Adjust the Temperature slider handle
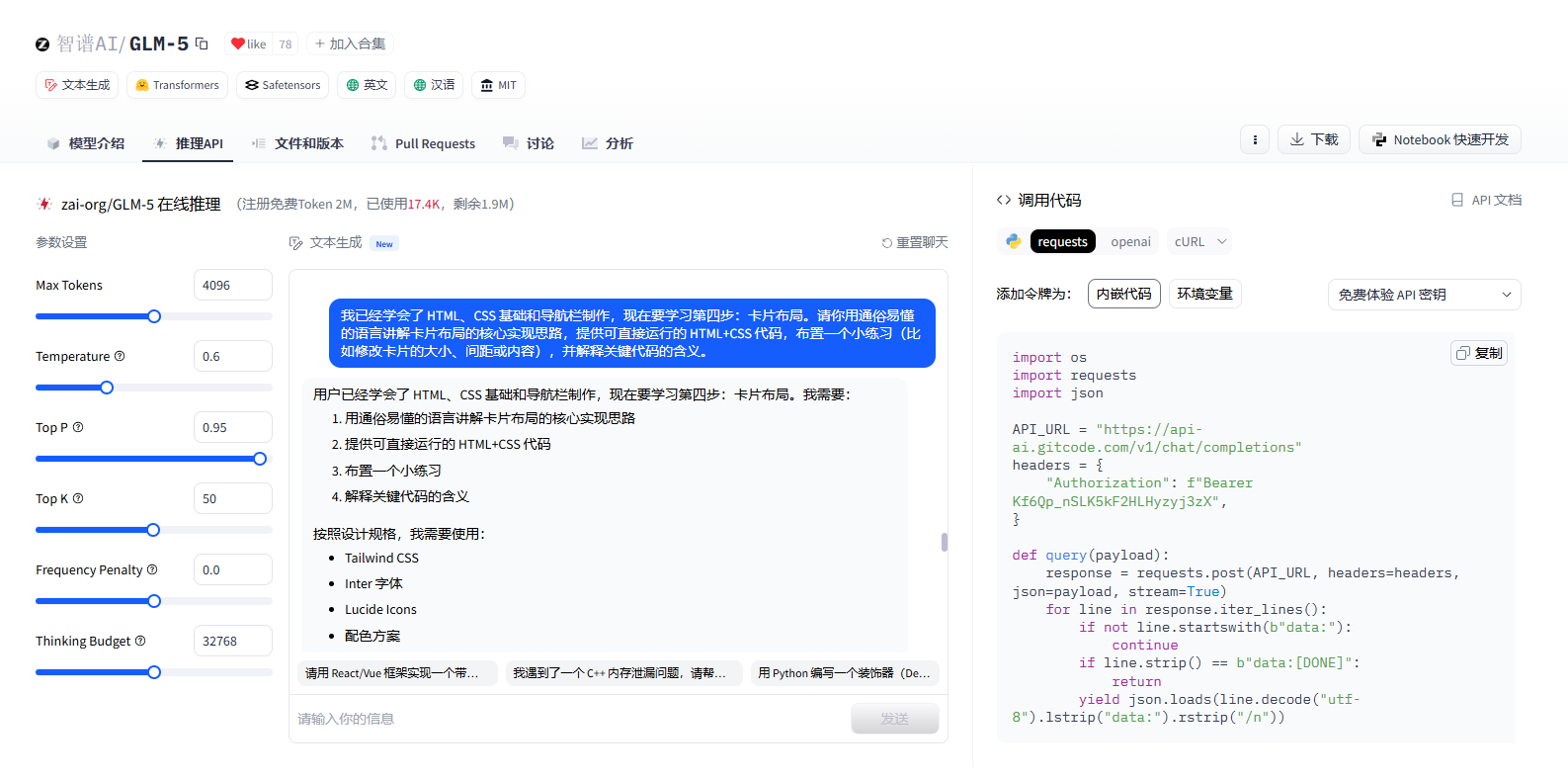Viewport: 1568px width, 781px height. click(107, 388)
